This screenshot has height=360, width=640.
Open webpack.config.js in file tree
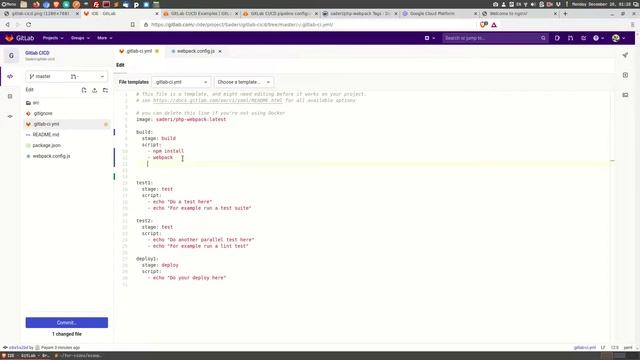67,156
